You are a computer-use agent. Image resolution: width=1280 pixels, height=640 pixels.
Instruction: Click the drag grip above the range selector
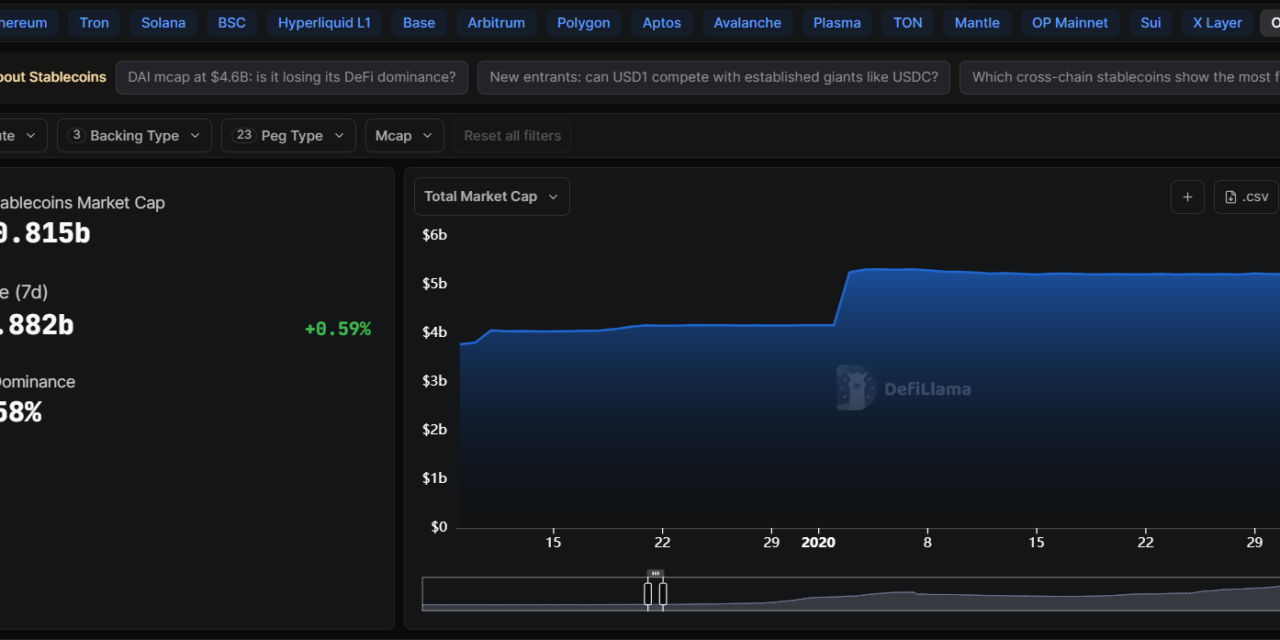(x=655, y=574)
